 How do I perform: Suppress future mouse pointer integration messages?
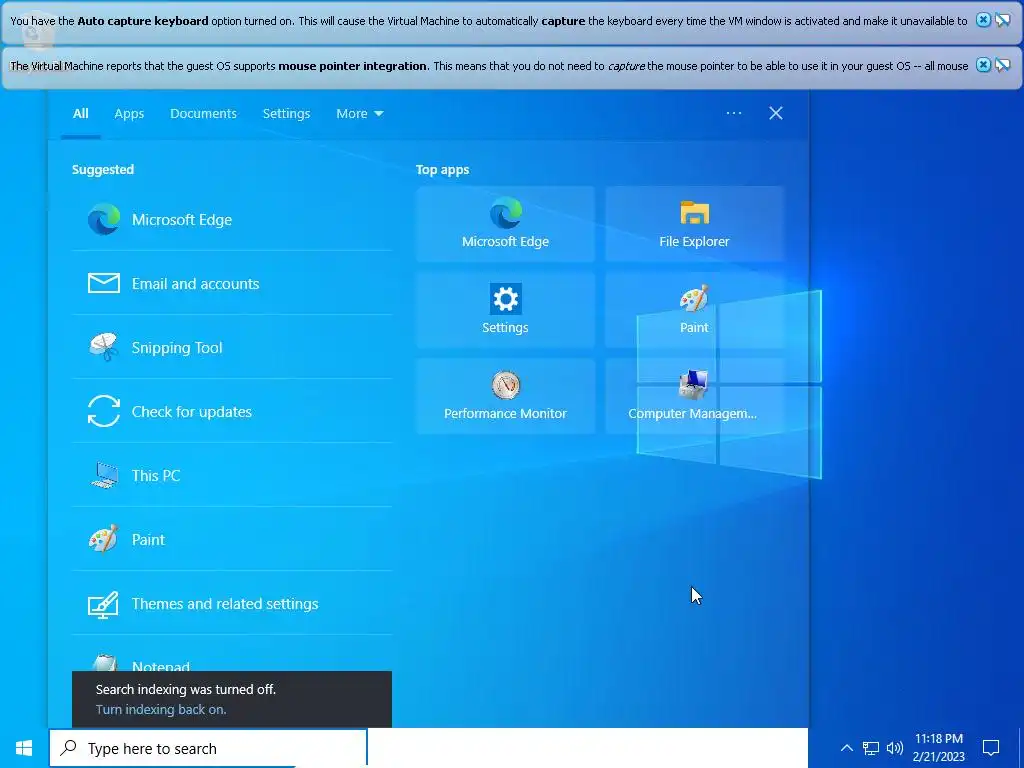point(1003,65)
